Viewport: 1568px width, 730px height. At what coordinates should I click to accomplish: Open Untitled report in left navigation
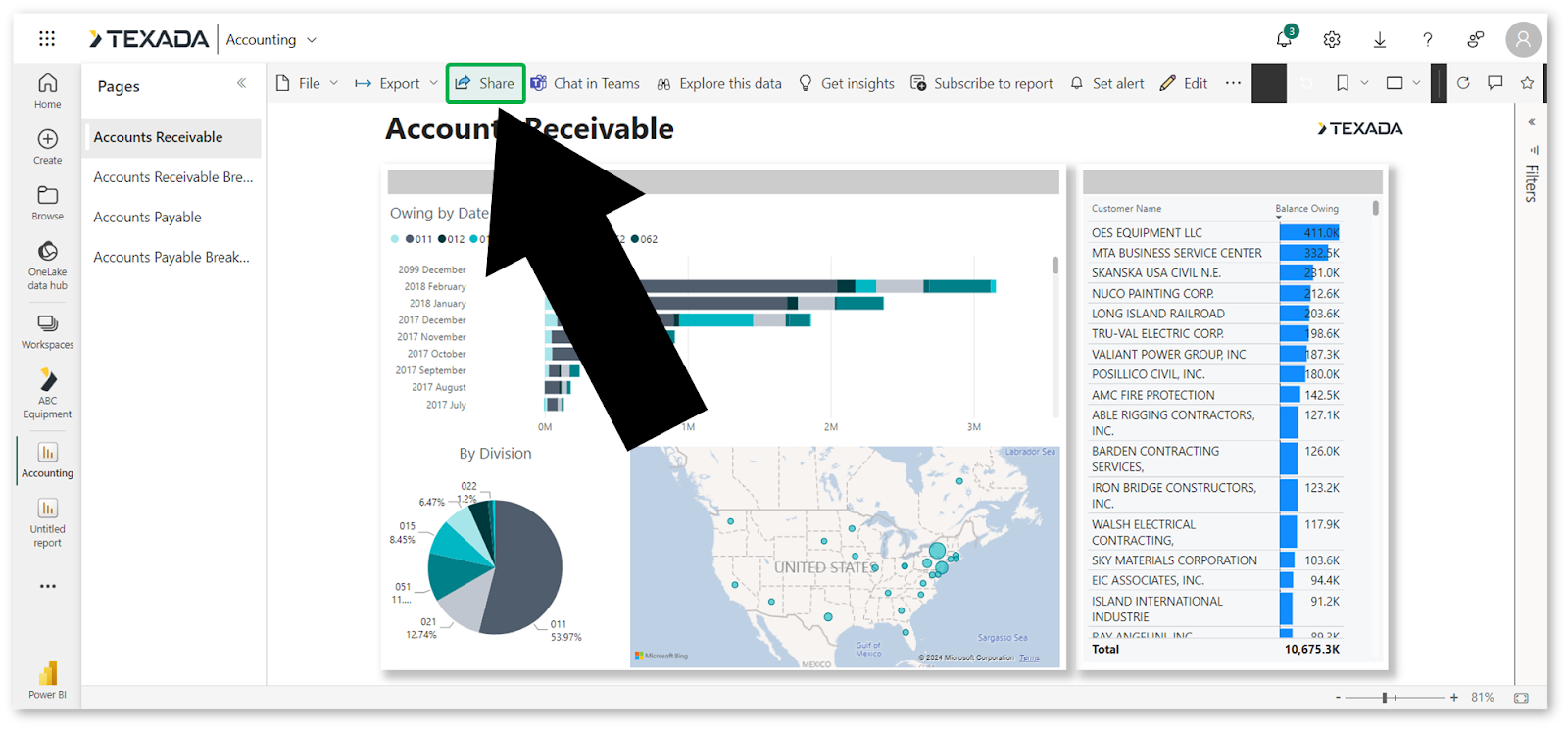pos(47,522)
